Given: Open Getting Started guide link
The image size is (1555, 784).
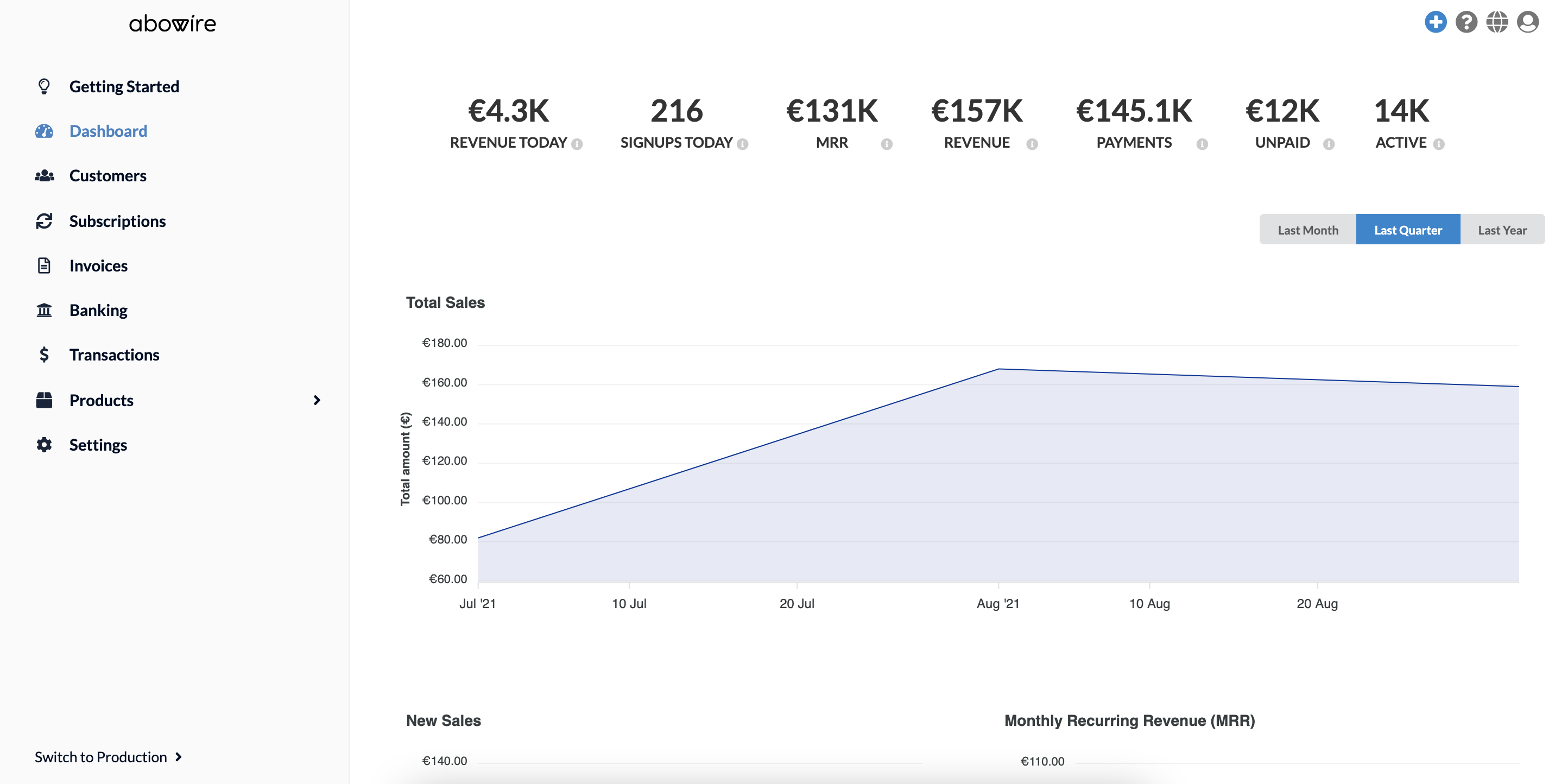Looking at the screenshot, I should (x=124, y=86).
